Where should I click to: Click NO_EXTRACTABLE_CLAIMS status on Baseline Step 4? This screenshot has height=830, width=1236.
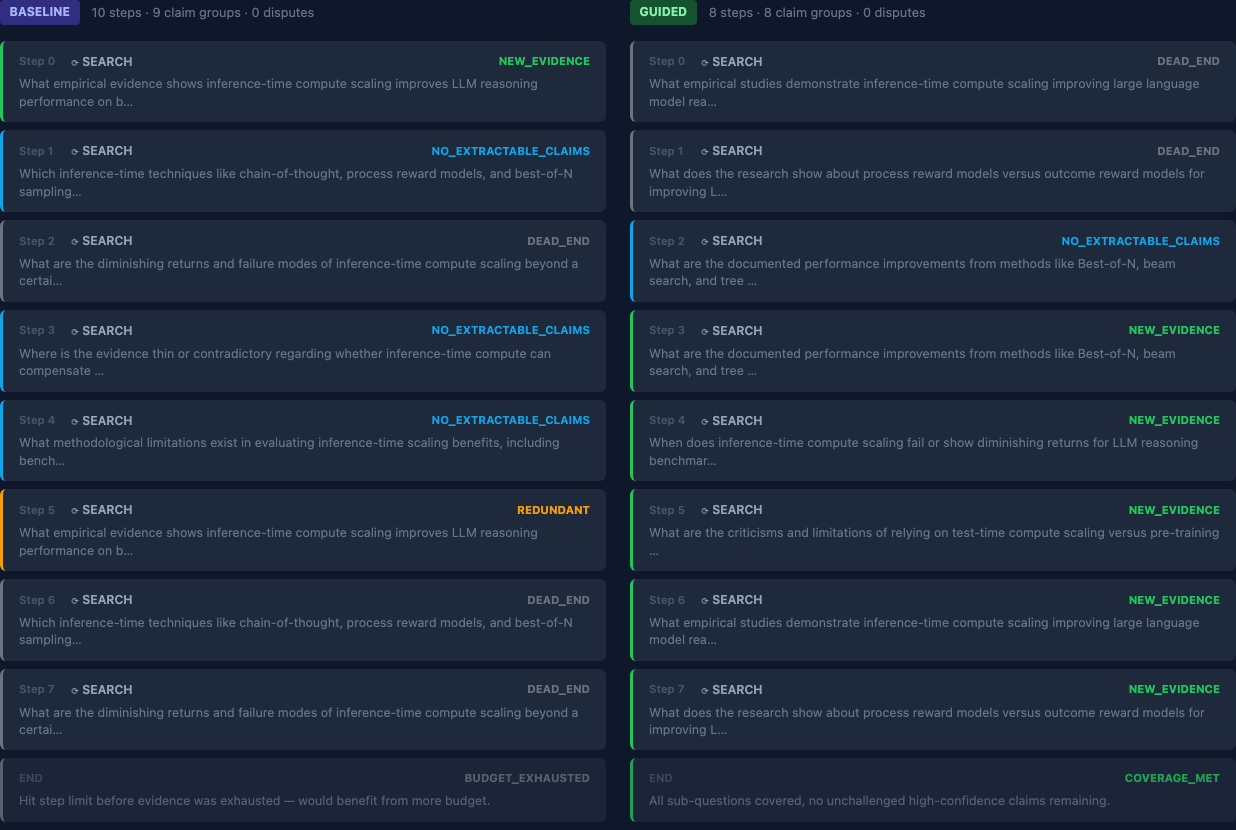pos(511,420)
